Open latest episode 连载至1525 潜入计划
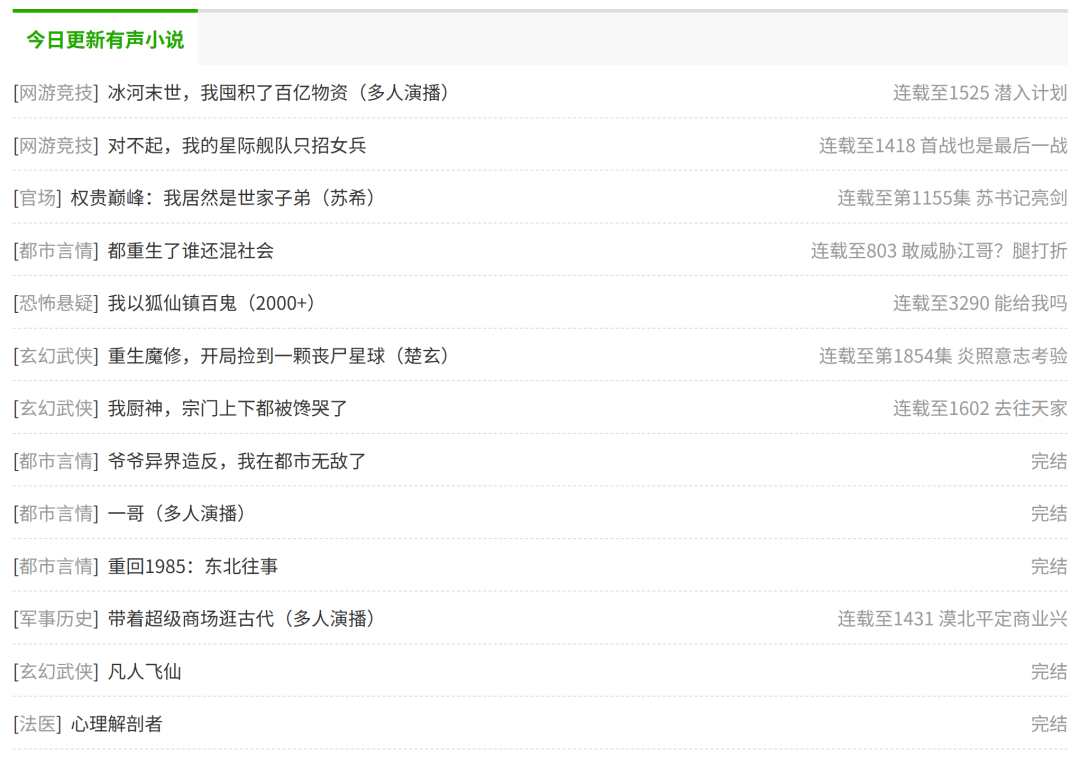 click(x=979, y=93)
